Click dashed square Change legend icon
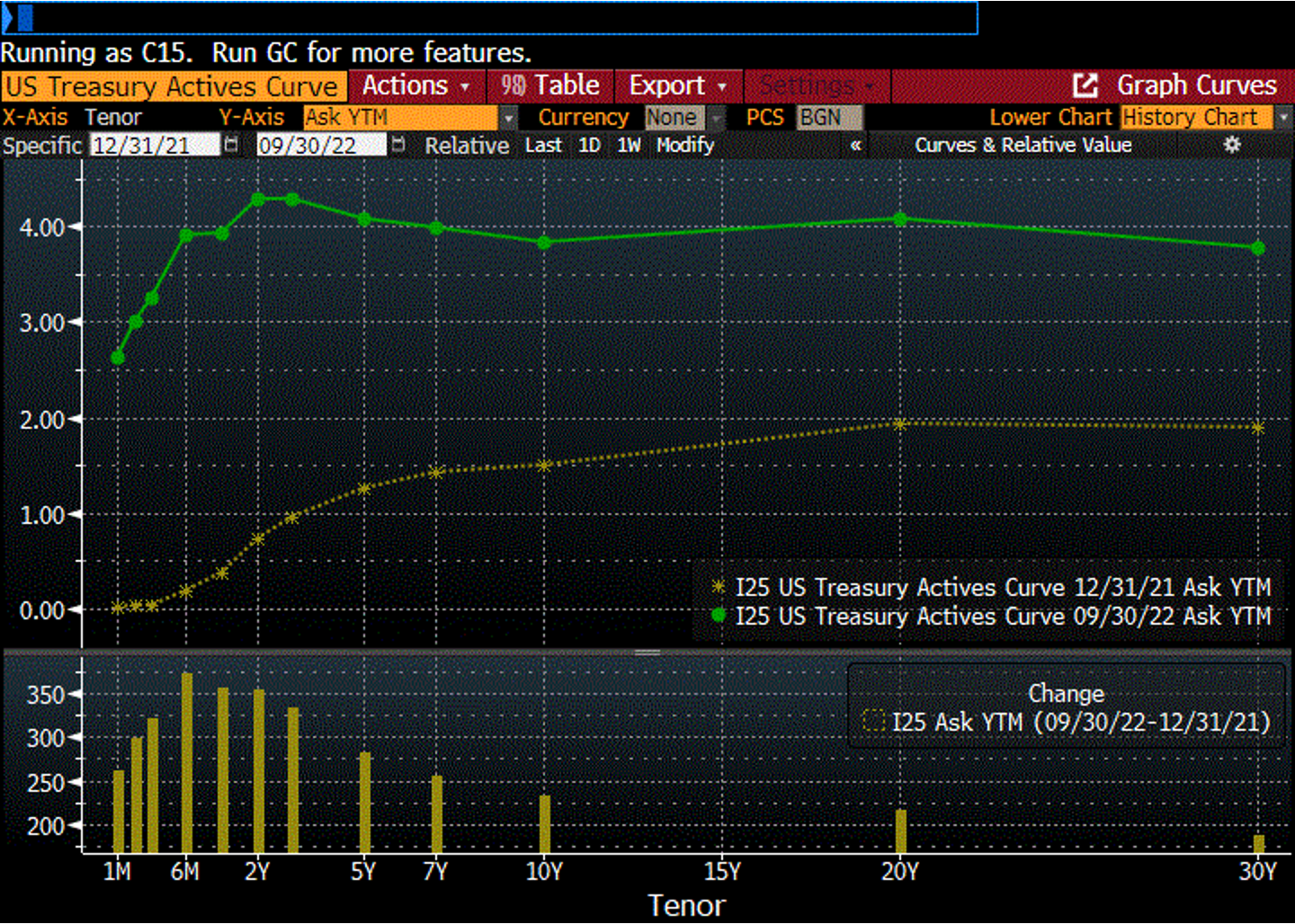This screenshot has width=1295, height=924. click(x=873, y=721)
